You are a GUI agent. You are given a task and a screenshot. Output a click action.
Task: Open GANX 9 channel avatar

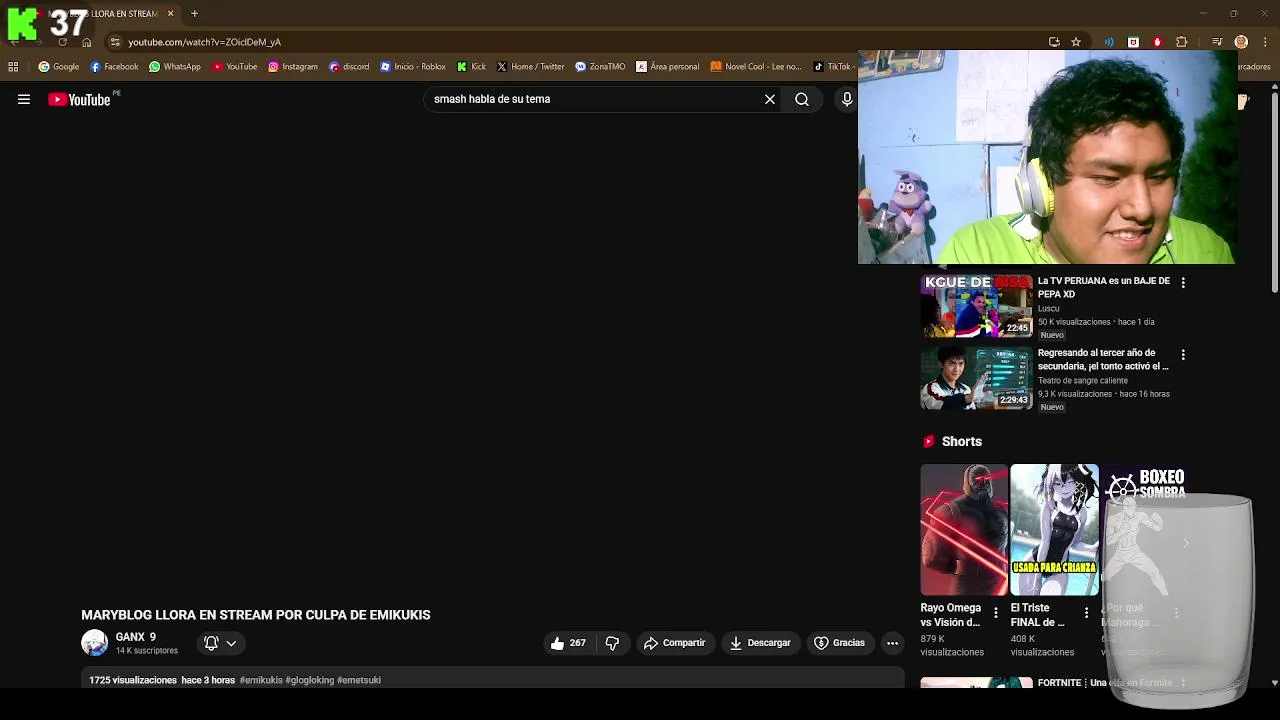click(x=94, y=643)
